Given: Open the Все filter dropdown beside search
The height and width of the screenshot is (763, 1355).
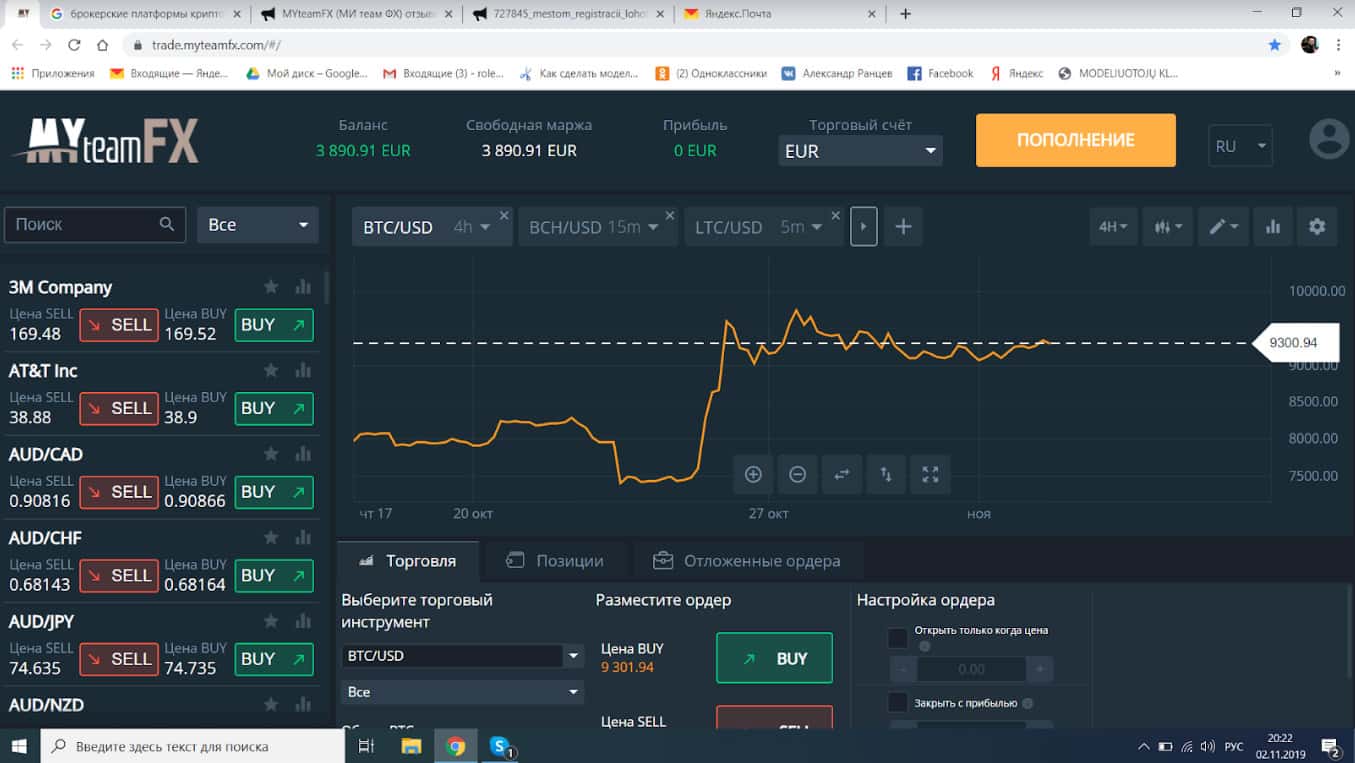Looking at the screenshot, I should 258,225.
